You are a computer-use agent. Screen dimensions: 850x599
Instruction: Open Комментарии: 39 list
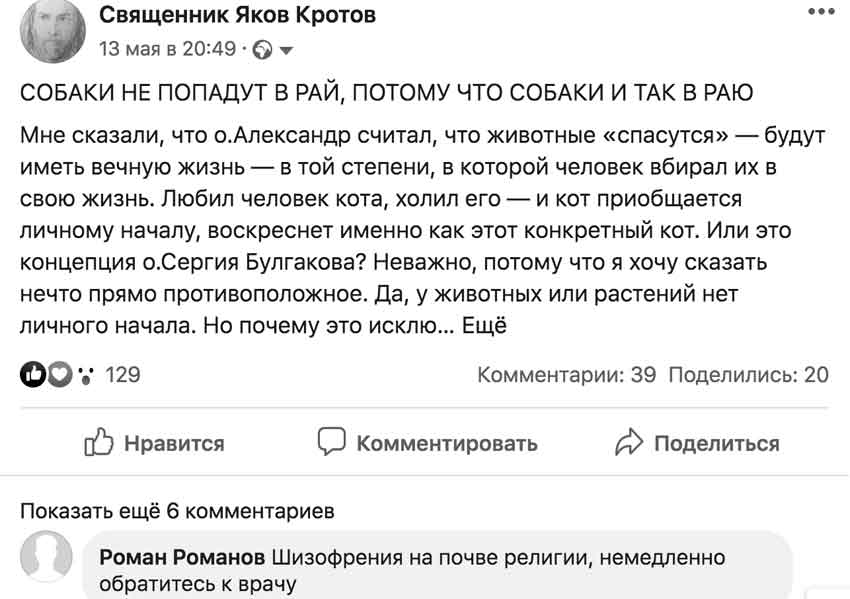coord(566,375)
